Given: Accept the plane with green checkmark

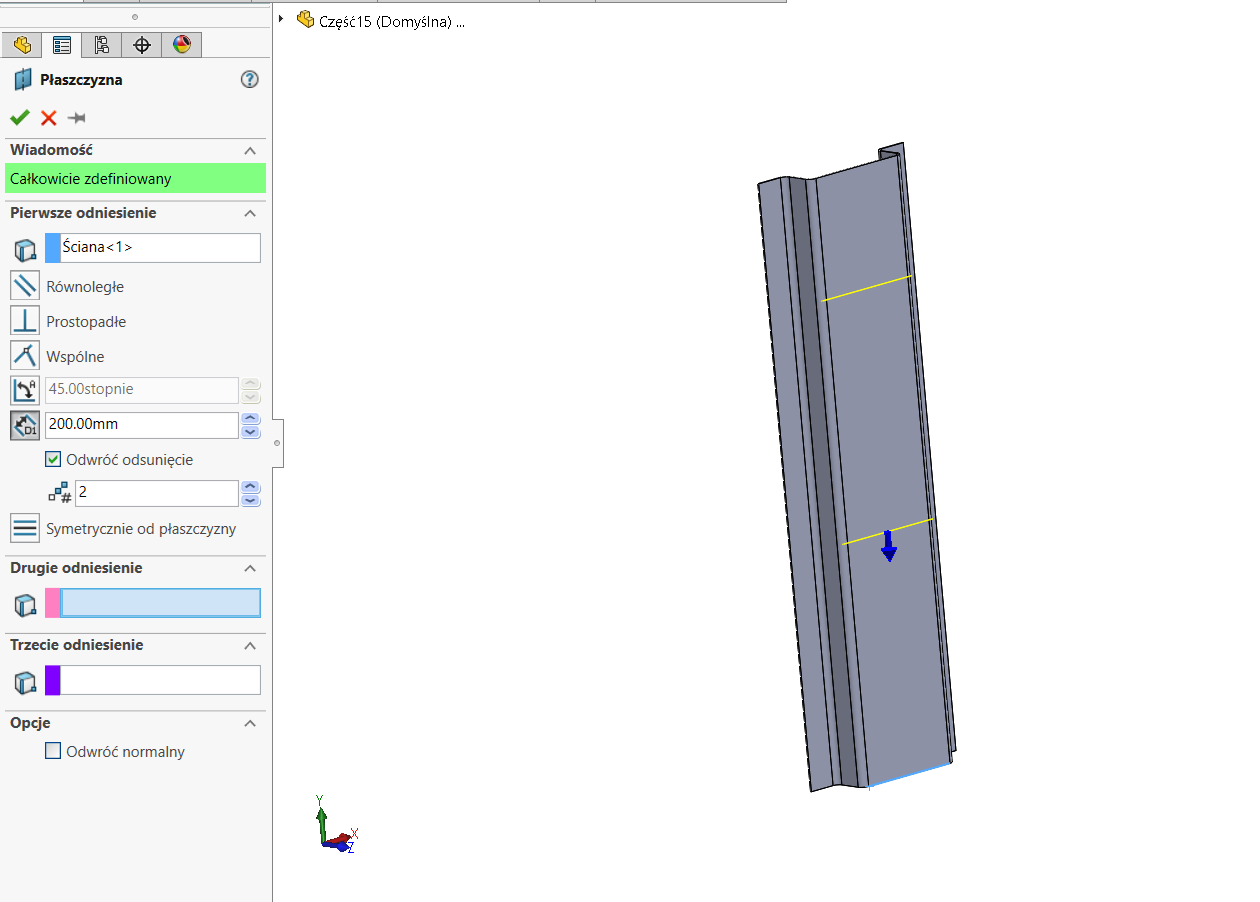Looking at the screenshot, I should (20, 117).
